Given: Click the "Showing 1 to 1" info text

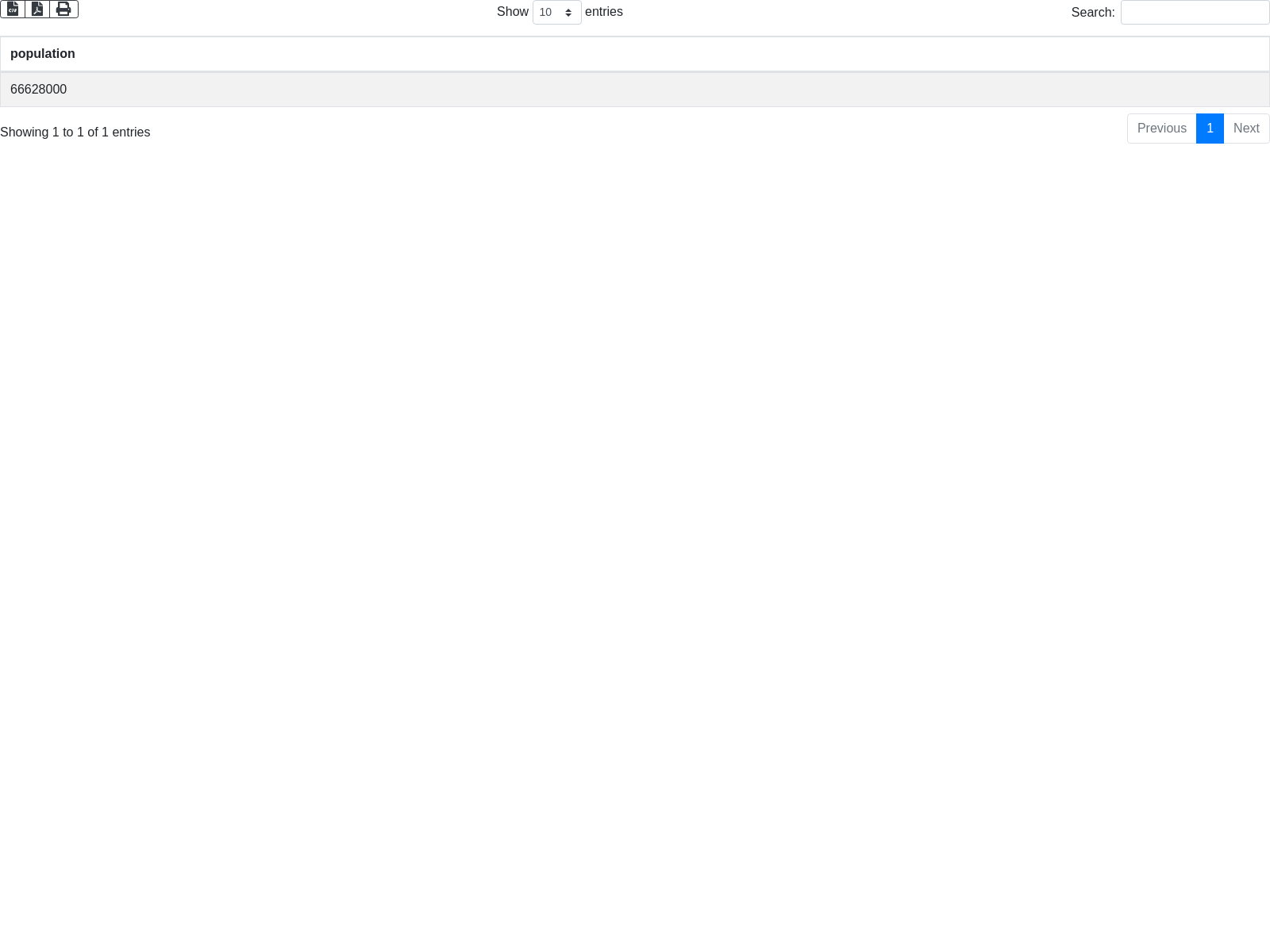Looking at the screenshot, I should point(75,132).
